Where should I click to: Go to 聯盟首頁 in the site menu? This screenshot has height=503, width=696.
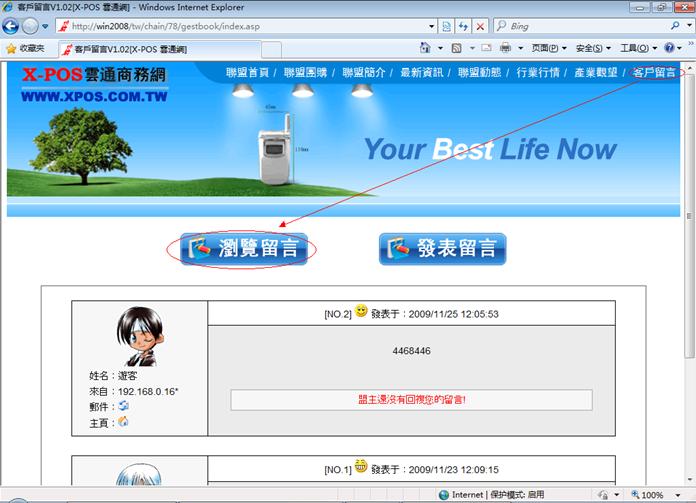click(x=247, y=73)
